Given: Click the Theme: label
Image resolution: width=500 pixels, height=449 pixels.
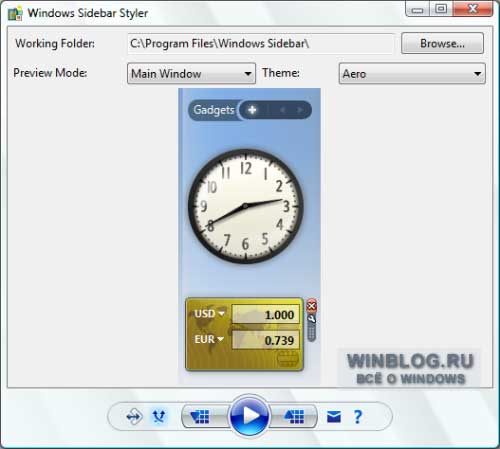Looking at the screenshot, I should [x=281, y=73].
